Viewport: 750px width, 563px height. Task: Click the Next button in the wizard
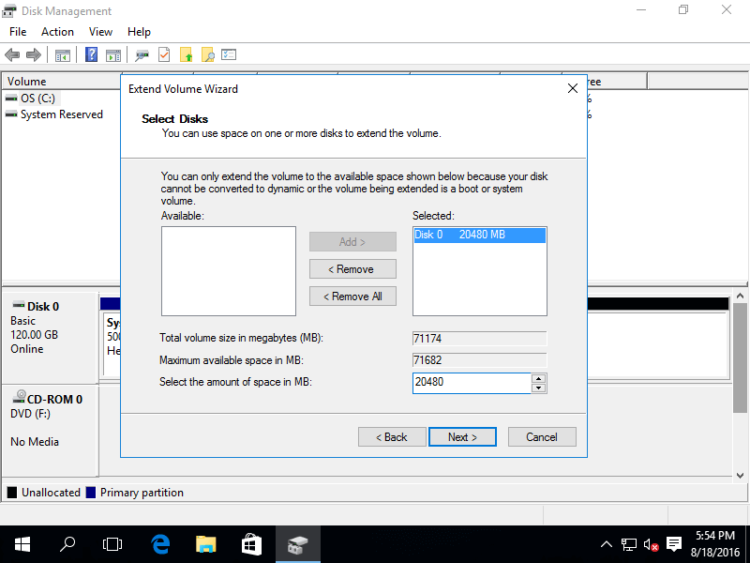pyautogui.click(x=462, y=437)
